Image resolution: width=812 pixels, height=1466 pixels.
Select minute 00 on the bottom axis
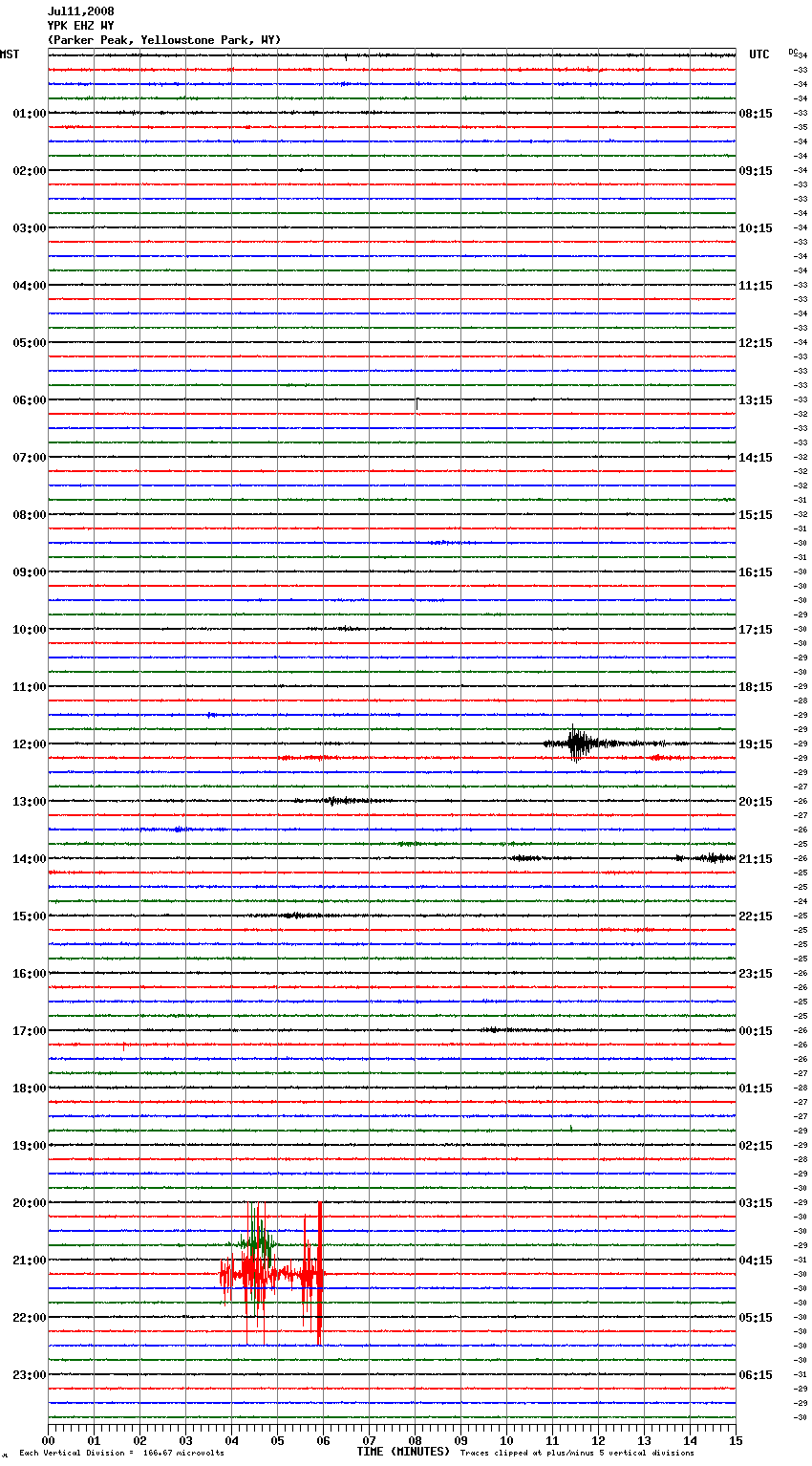point(48,1440)
